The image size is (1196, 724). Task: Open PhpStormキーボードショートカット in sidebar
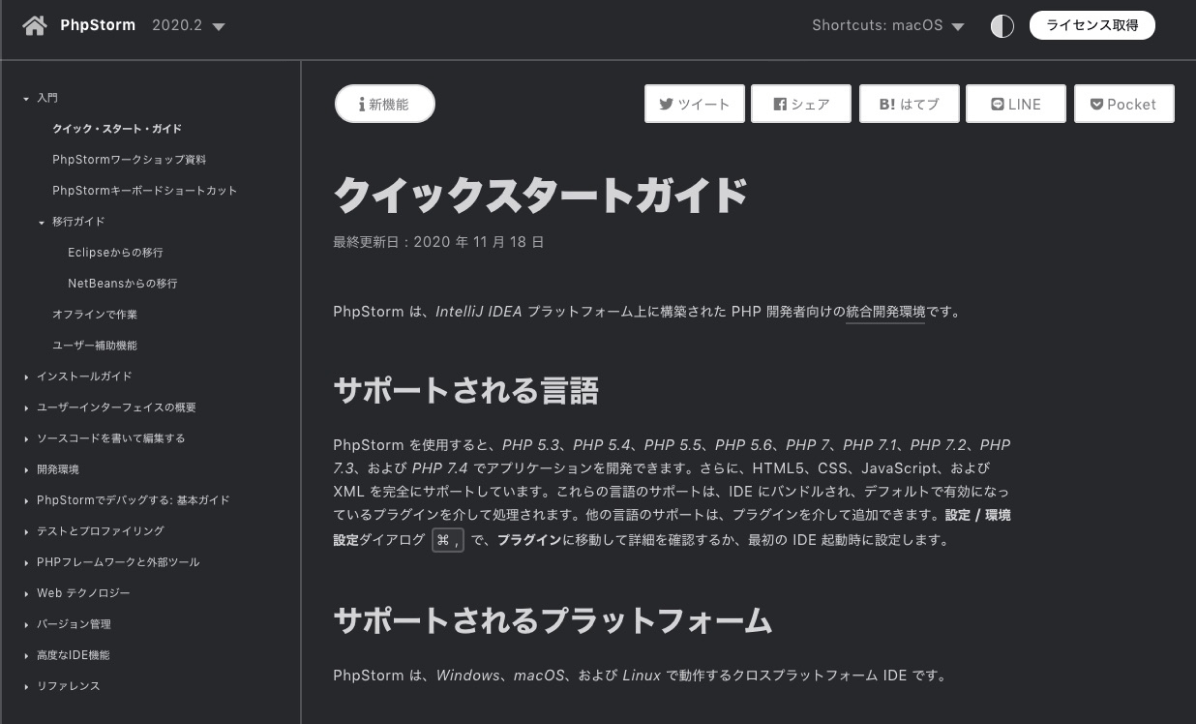[x=144, y=190]
